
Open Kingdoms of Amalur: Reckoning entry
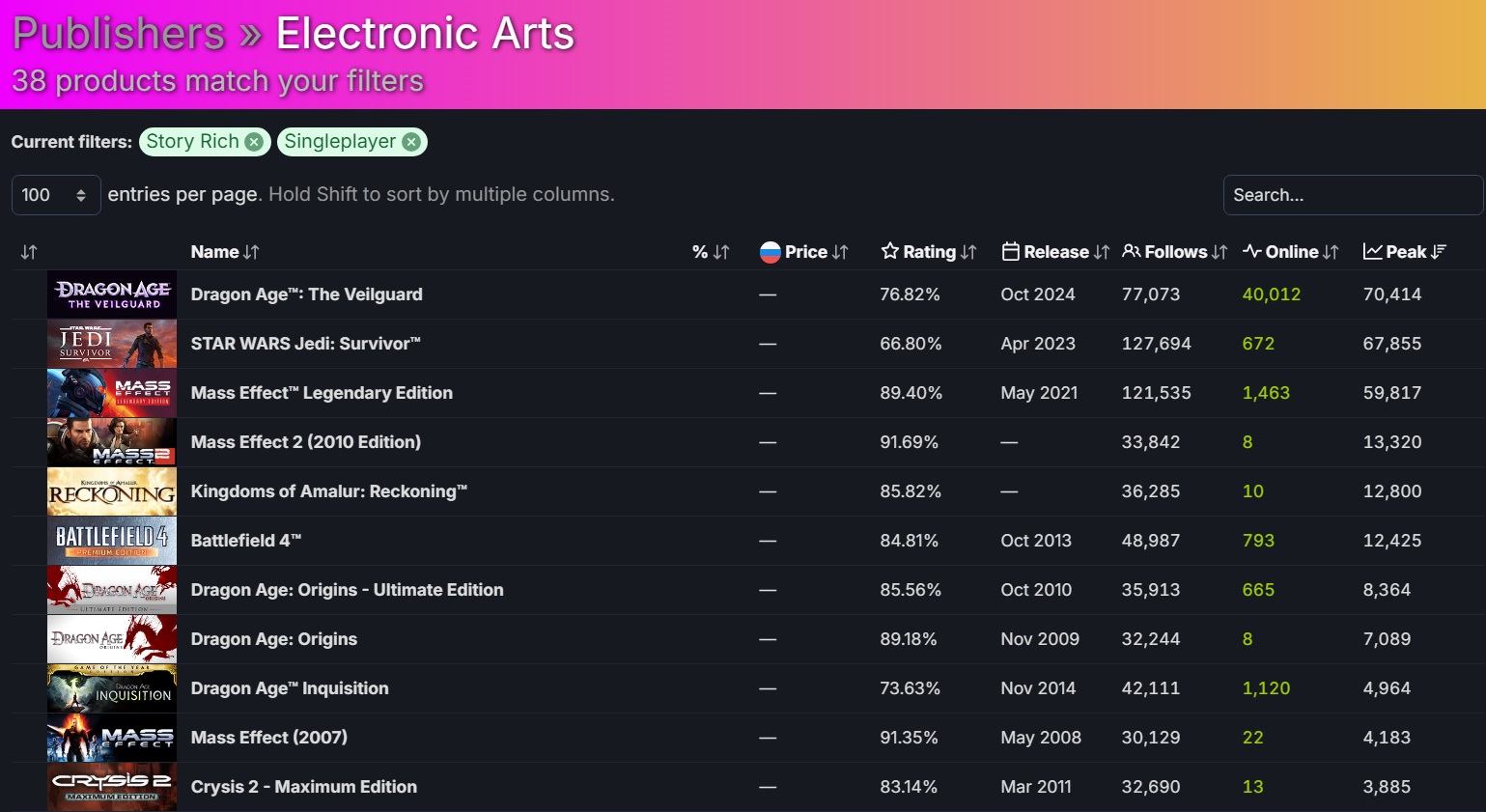pos(328,491)
